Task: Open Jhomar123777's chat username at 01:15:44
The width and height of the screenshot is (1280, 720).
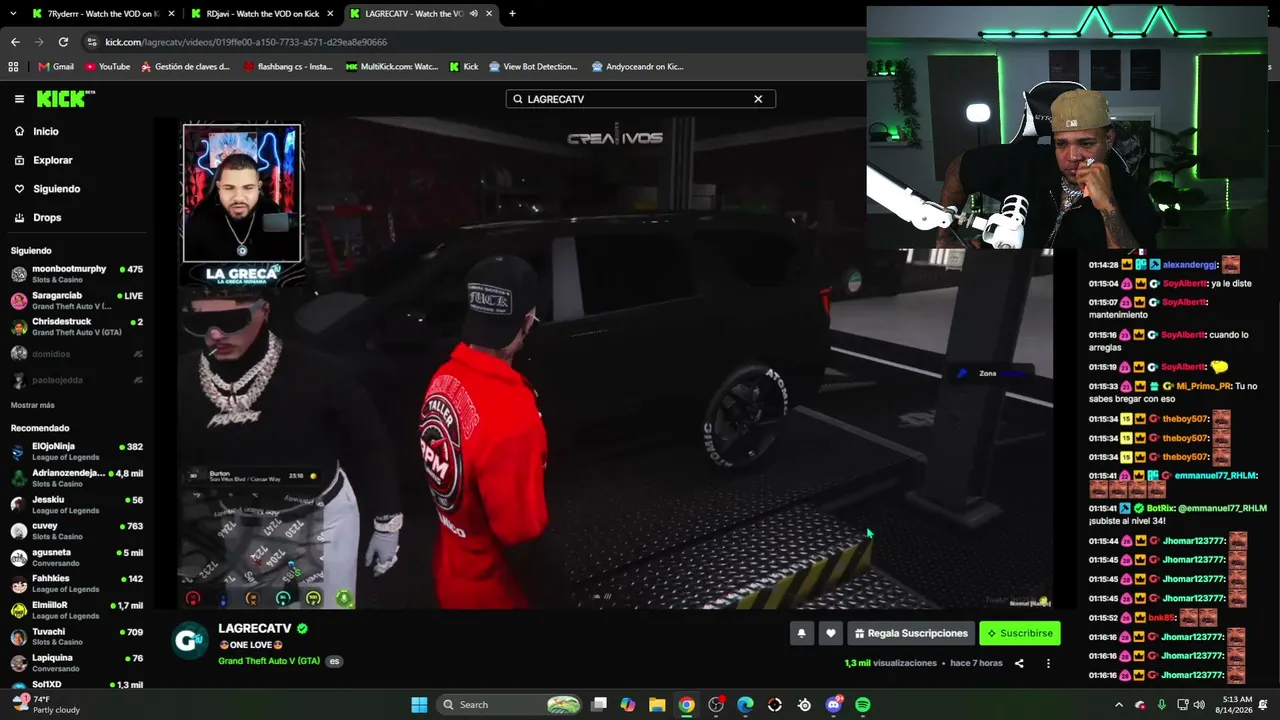Action: coord(1193,541)
